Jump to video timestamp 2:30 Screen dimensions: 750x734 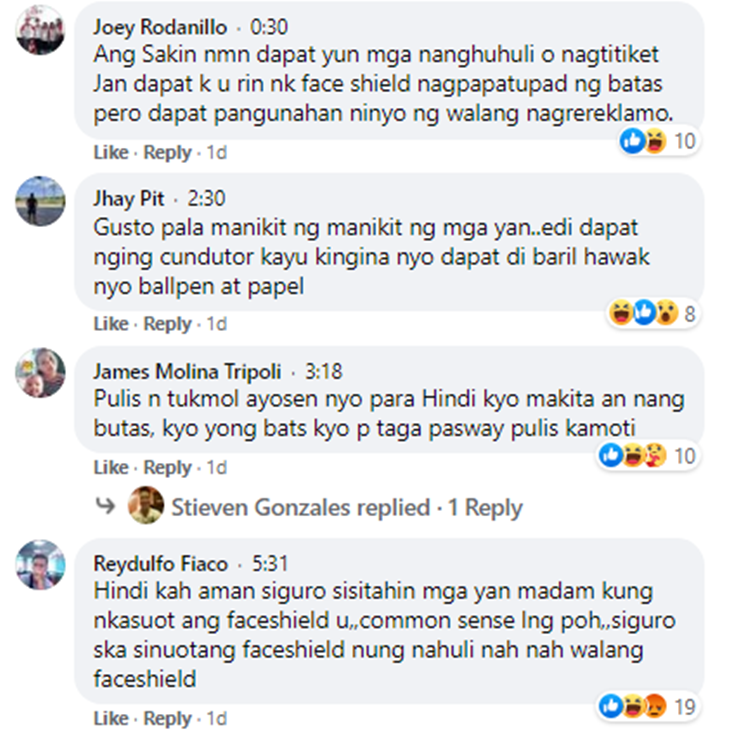(206, 198)
